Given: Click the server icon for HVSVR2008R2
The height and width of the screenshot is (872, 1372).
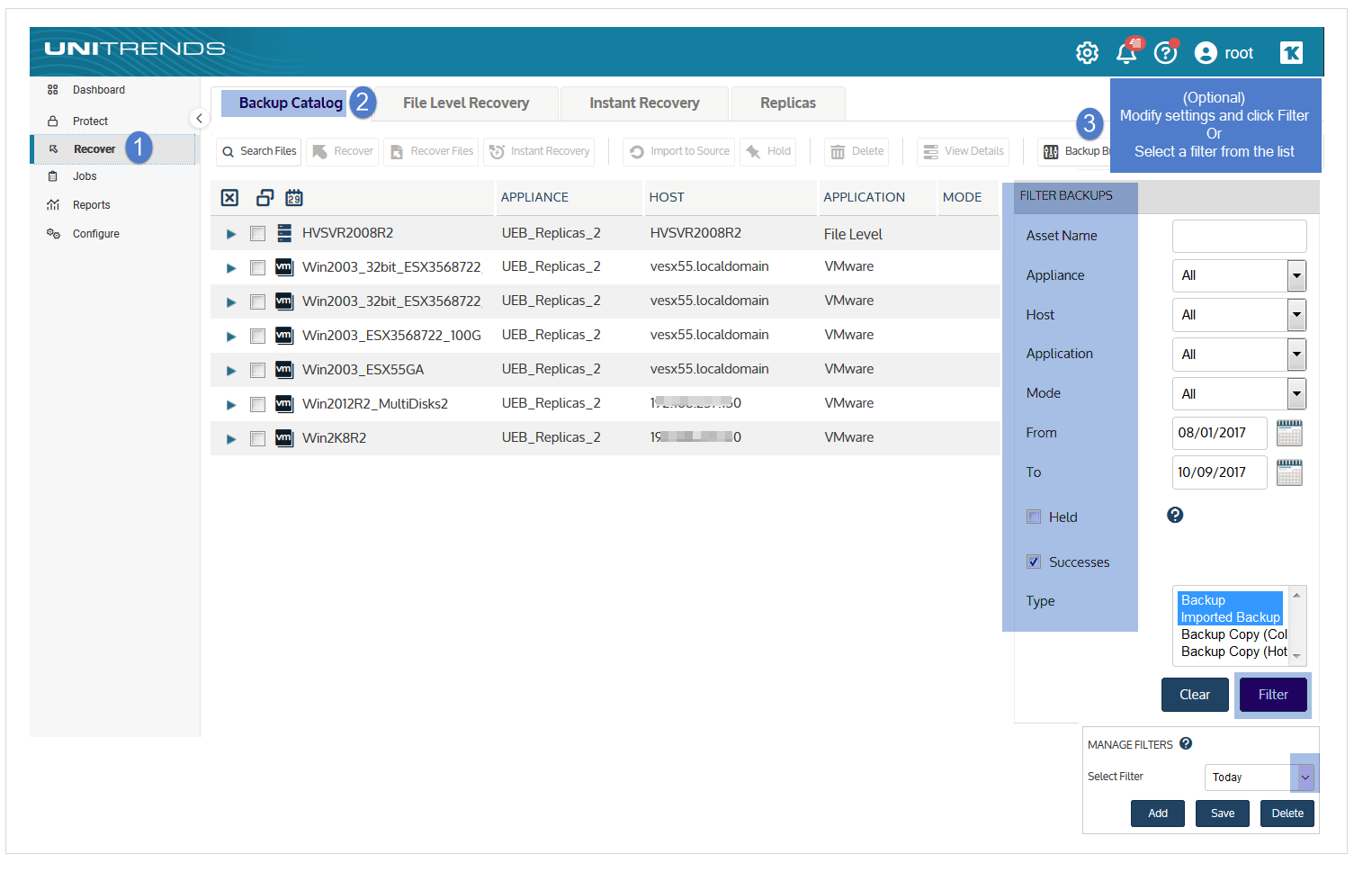Looking at the screenshot, I should point(284,233).
